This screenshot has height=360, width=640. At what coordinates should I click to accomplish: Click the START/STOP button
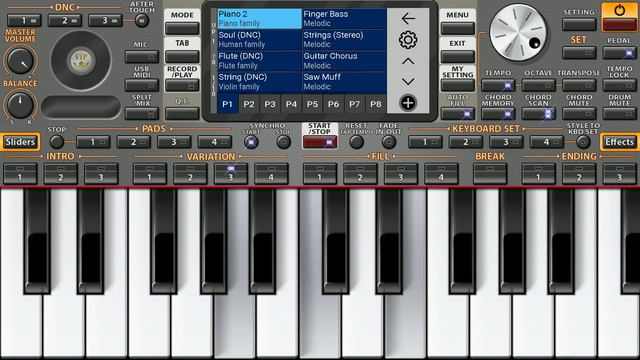click(320, 142)
